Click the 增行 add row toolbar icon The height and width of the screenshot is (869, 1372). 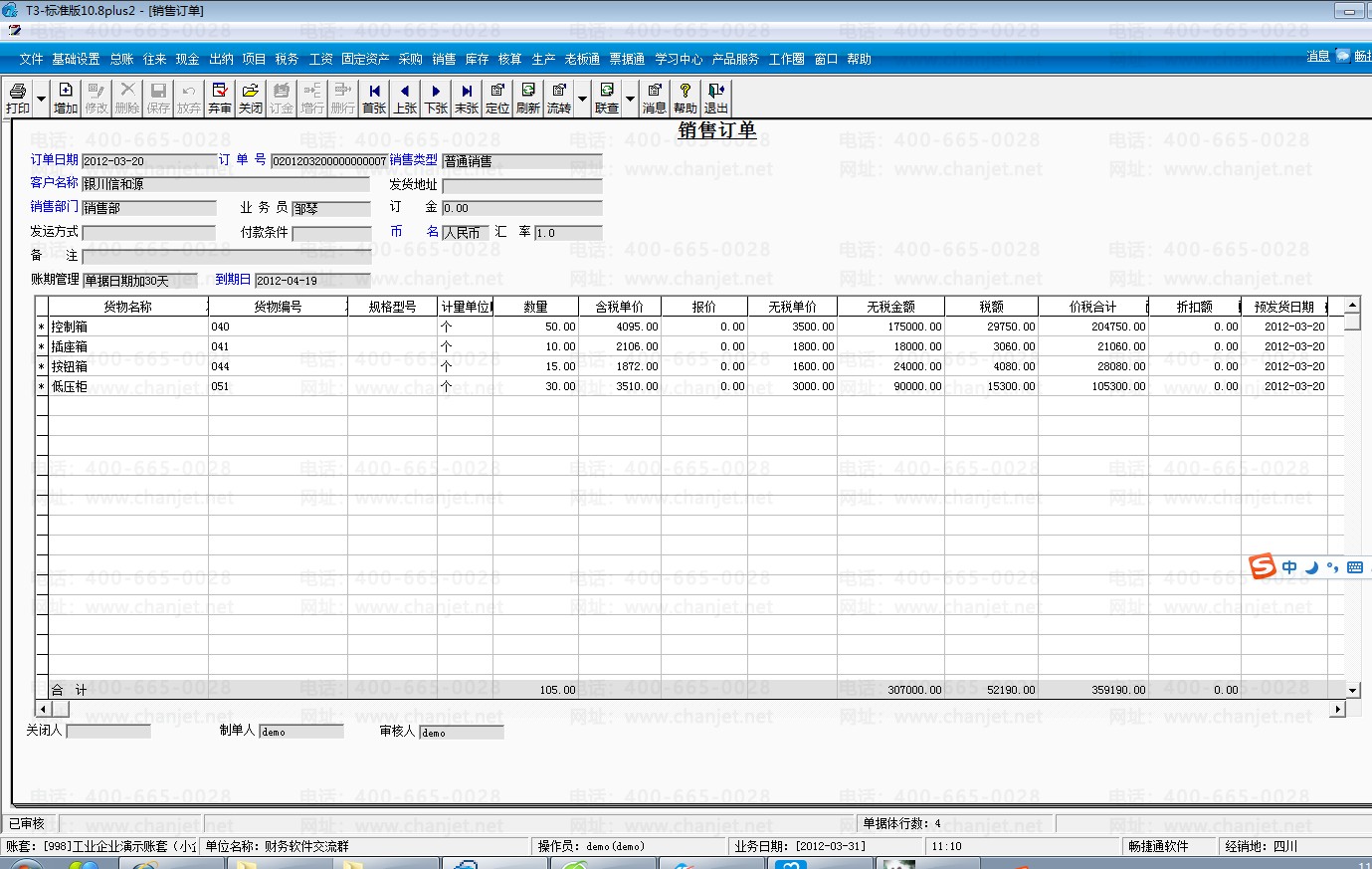click(312, 98)
